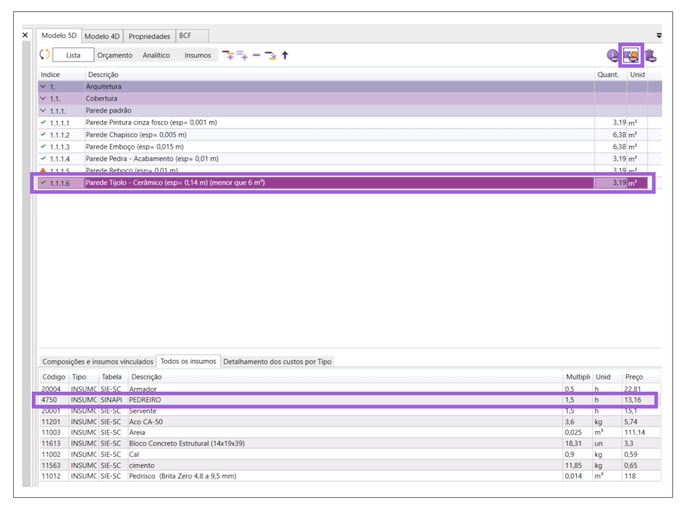The width and height of the screenshot is (688, 514).
Task: Select the Armador insumo row
Action: (x=350, y=389)
